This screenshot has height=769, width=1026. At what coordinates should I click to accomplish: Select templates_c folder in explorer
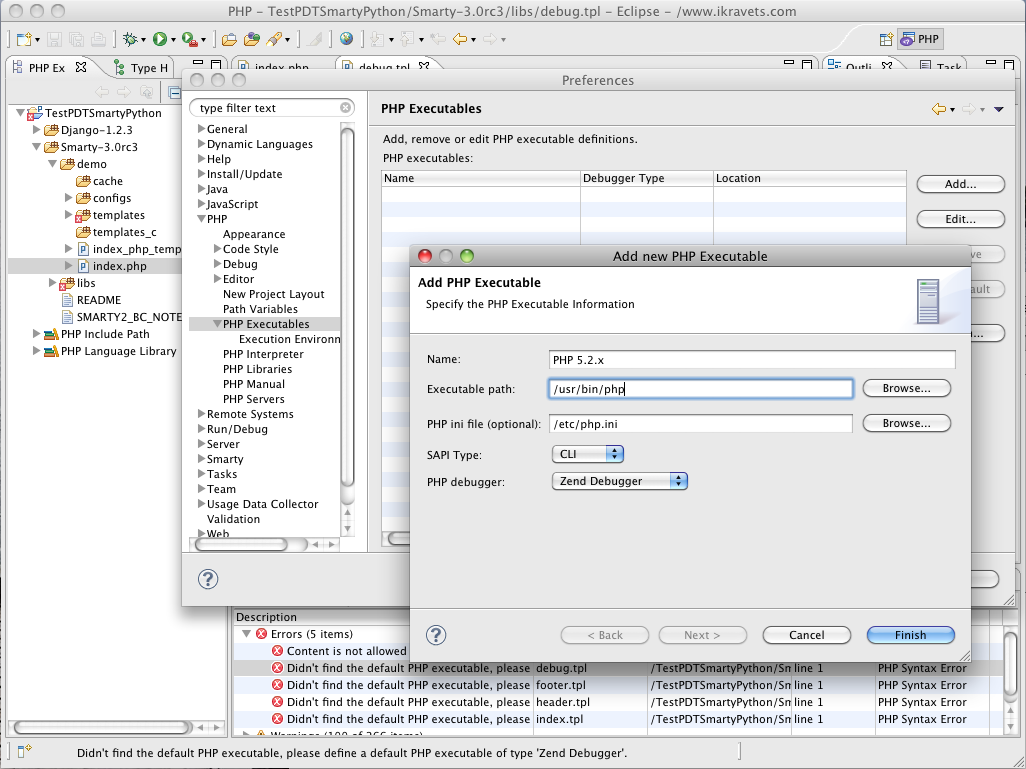click(x=124, y=232)
